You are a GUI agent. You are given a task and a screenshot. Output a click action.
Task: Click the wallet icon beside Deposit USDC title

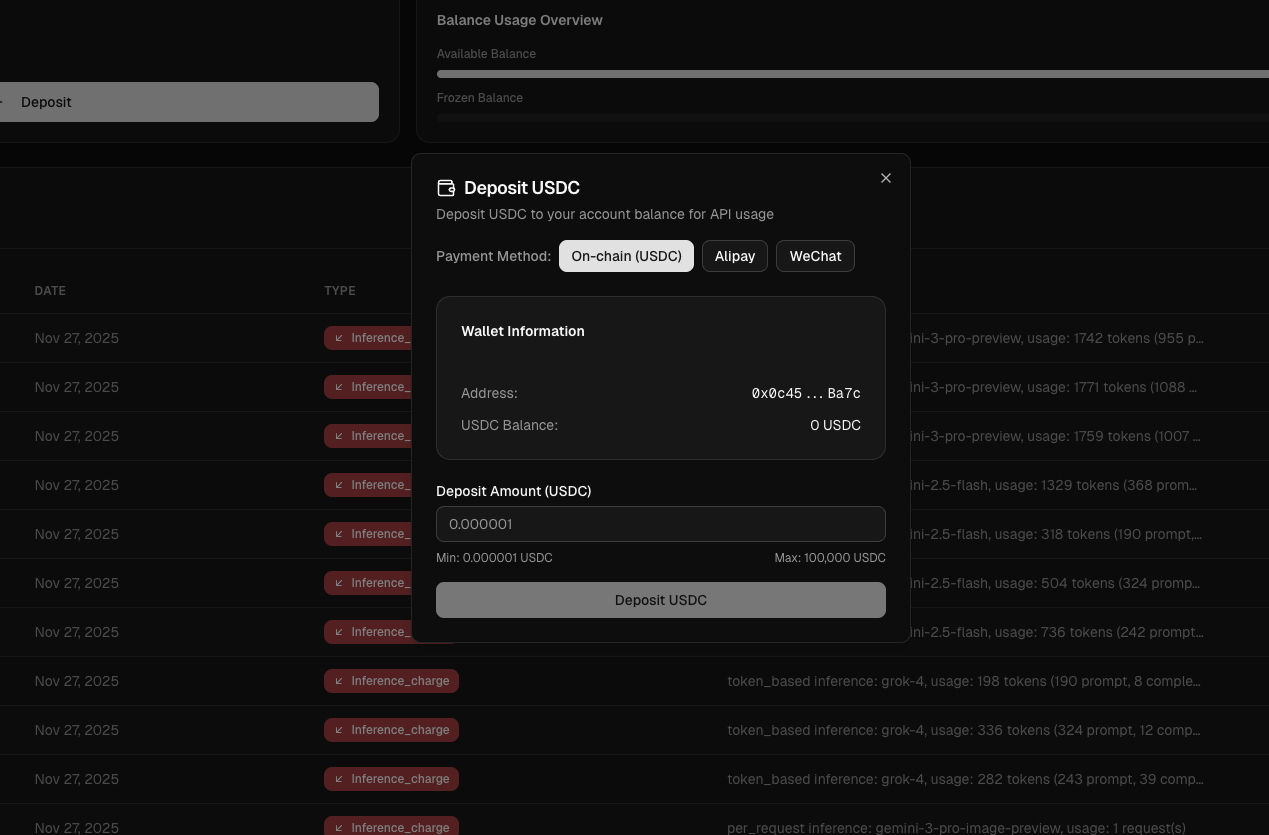pyautogui.click(x=446, y=188)
